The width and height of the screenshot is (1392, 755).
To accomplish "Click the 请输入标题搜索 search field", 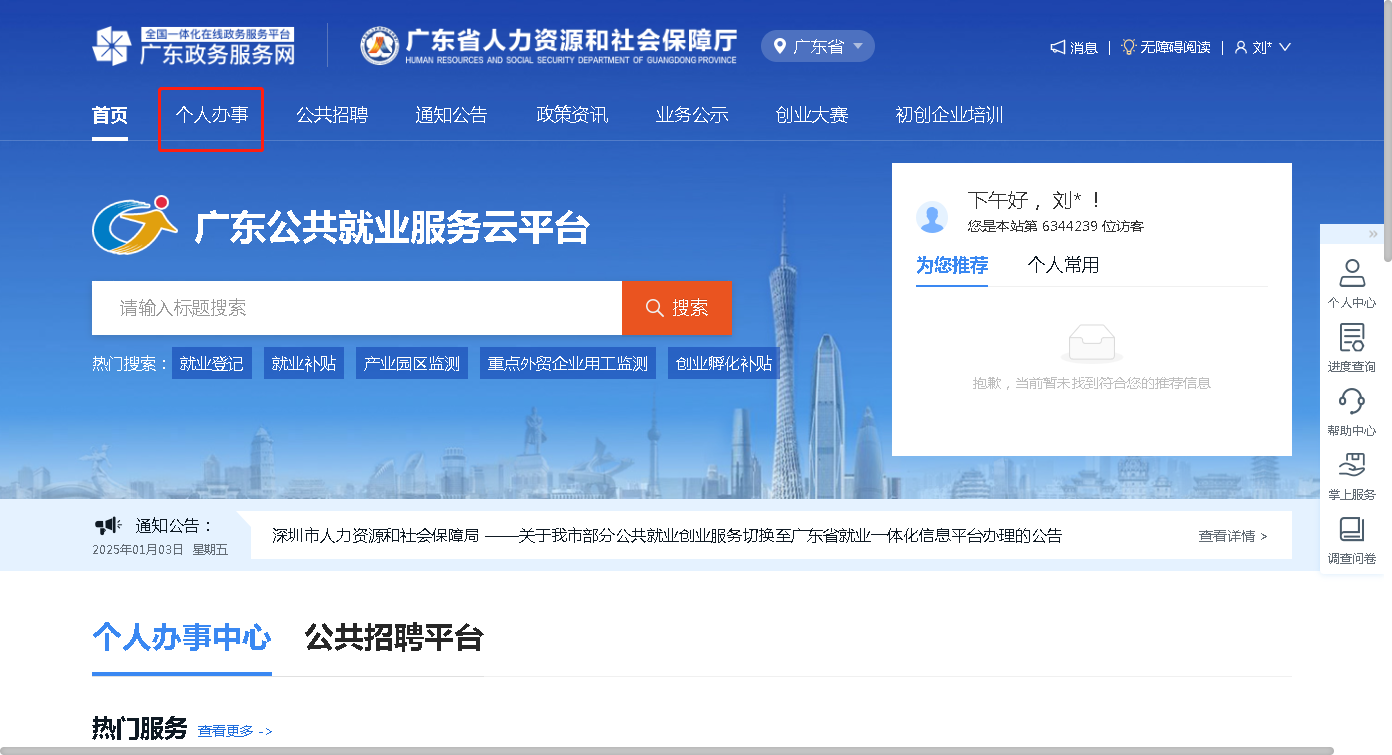I will pos(357,308).
